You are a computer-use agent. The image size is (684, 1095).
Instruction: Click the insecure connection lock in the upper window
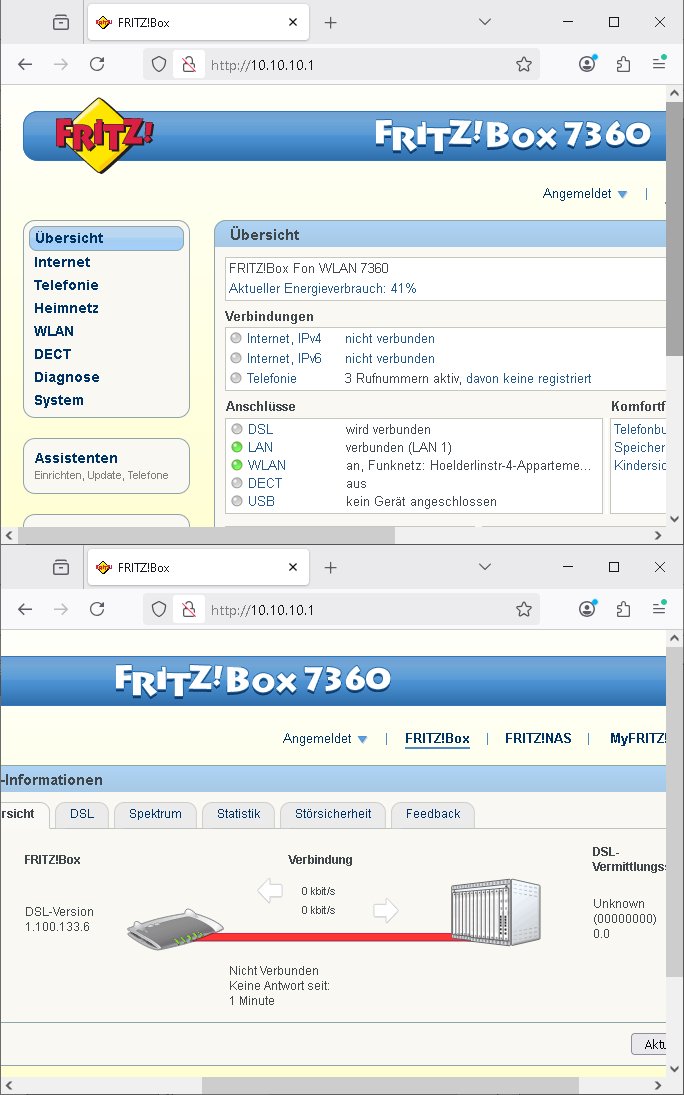186,64
